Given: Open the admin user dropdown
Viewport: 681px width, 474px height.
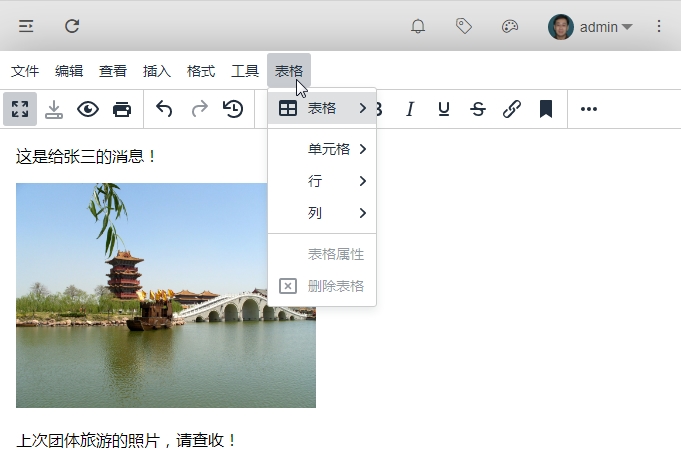Looking at the screenshot, I should point(591,27).
